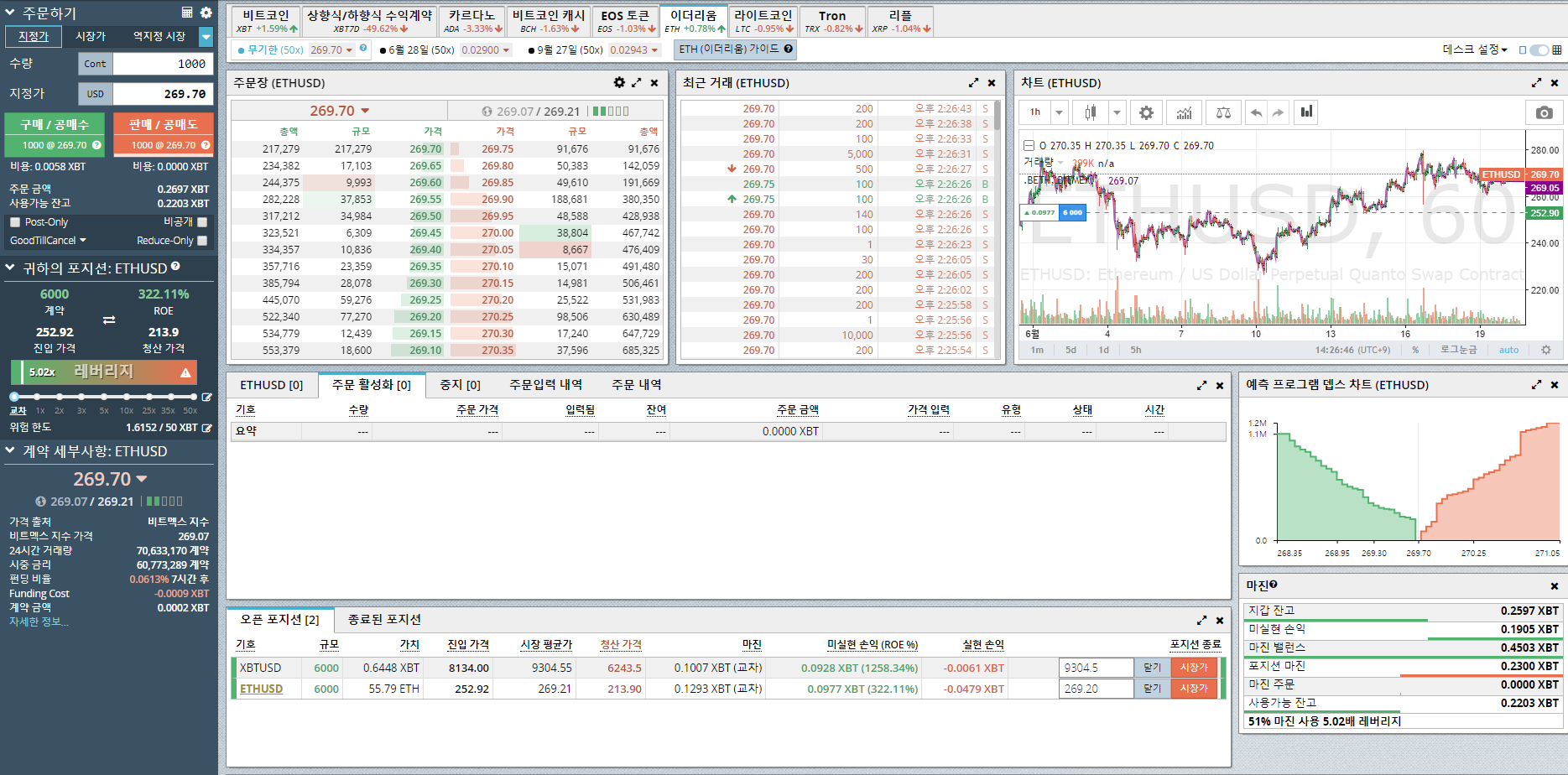Viewport: 1568px width, 775px height.
Task: Open order book grouping dropdown at 269.70
Action: click(340, 111)
